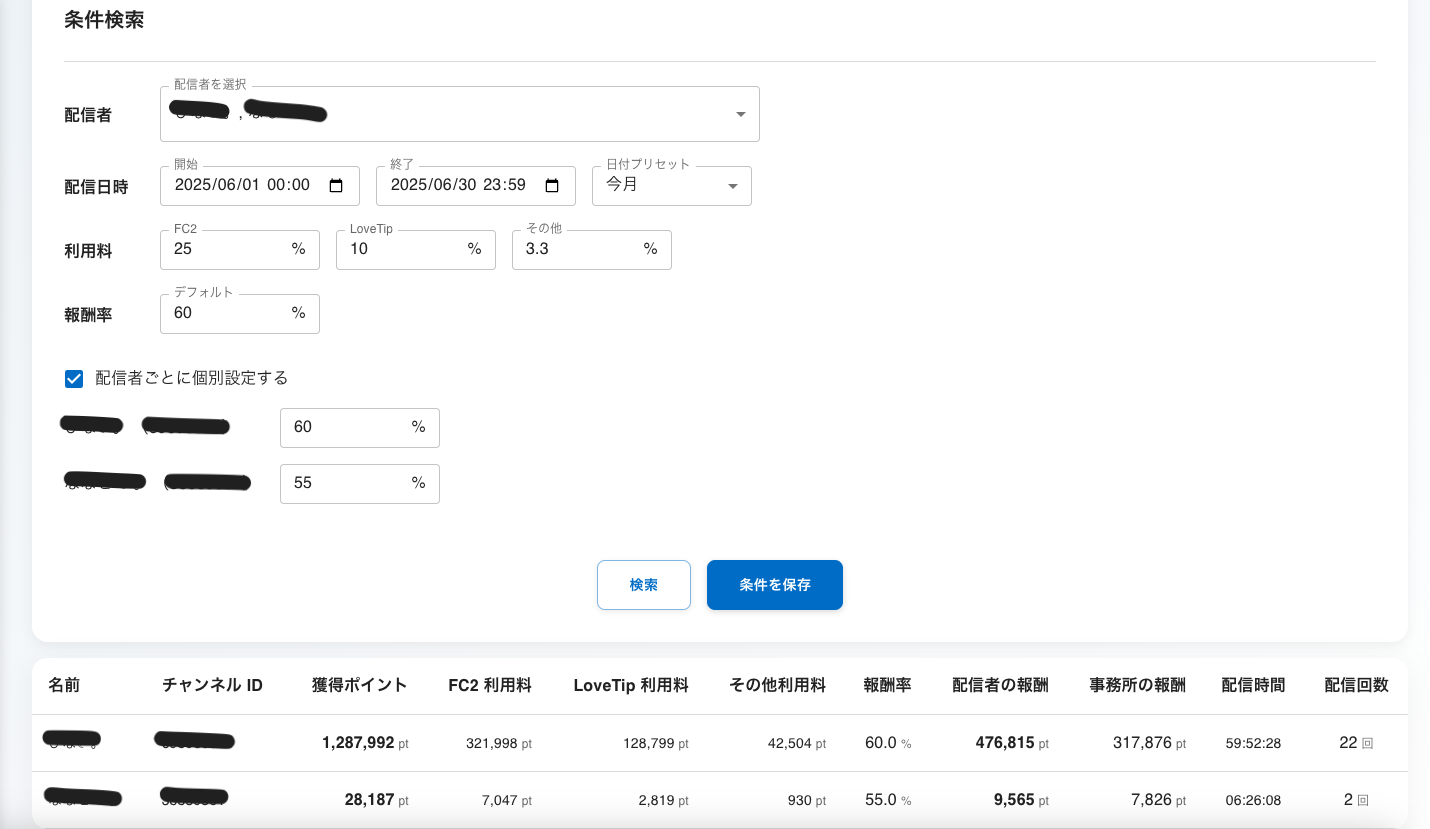The width and height of the screenshot is (1430, 829).
Task: Select the 配信時間 column header
Action: (1253, 686)
